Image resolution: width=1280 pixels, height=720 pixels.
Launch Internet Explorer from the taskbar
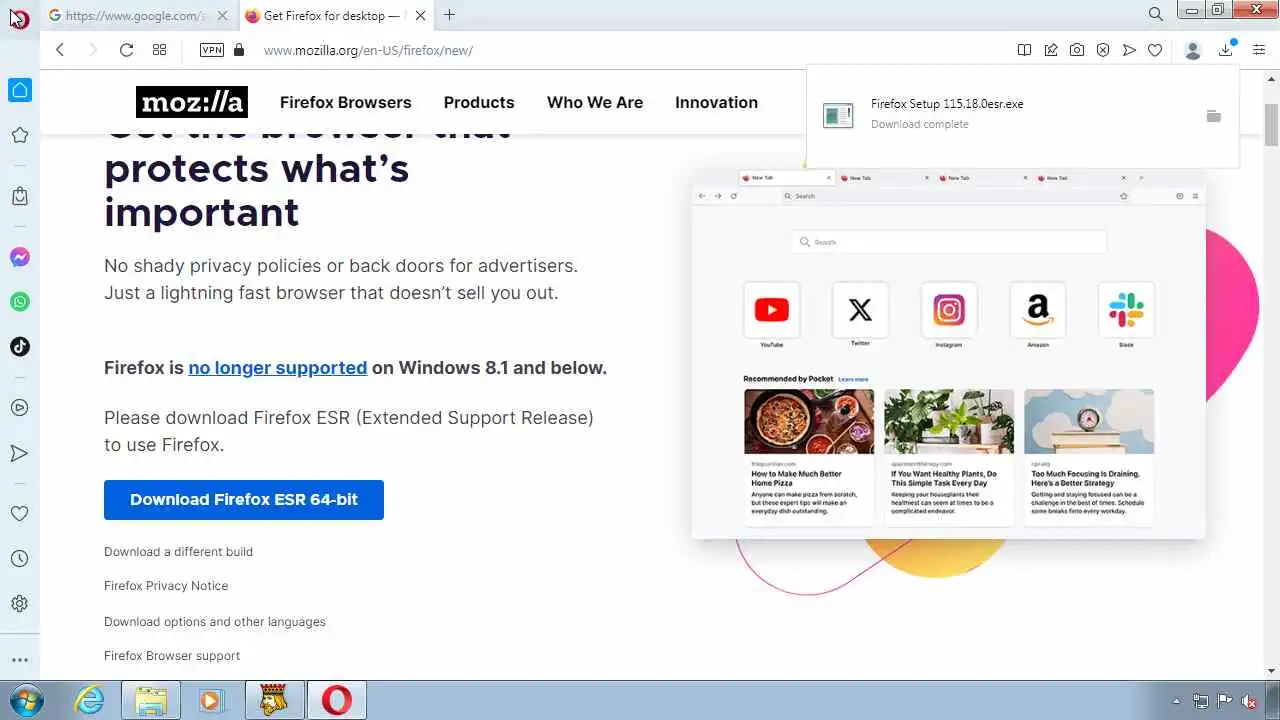pyautogui.click(x=90, y=700)
